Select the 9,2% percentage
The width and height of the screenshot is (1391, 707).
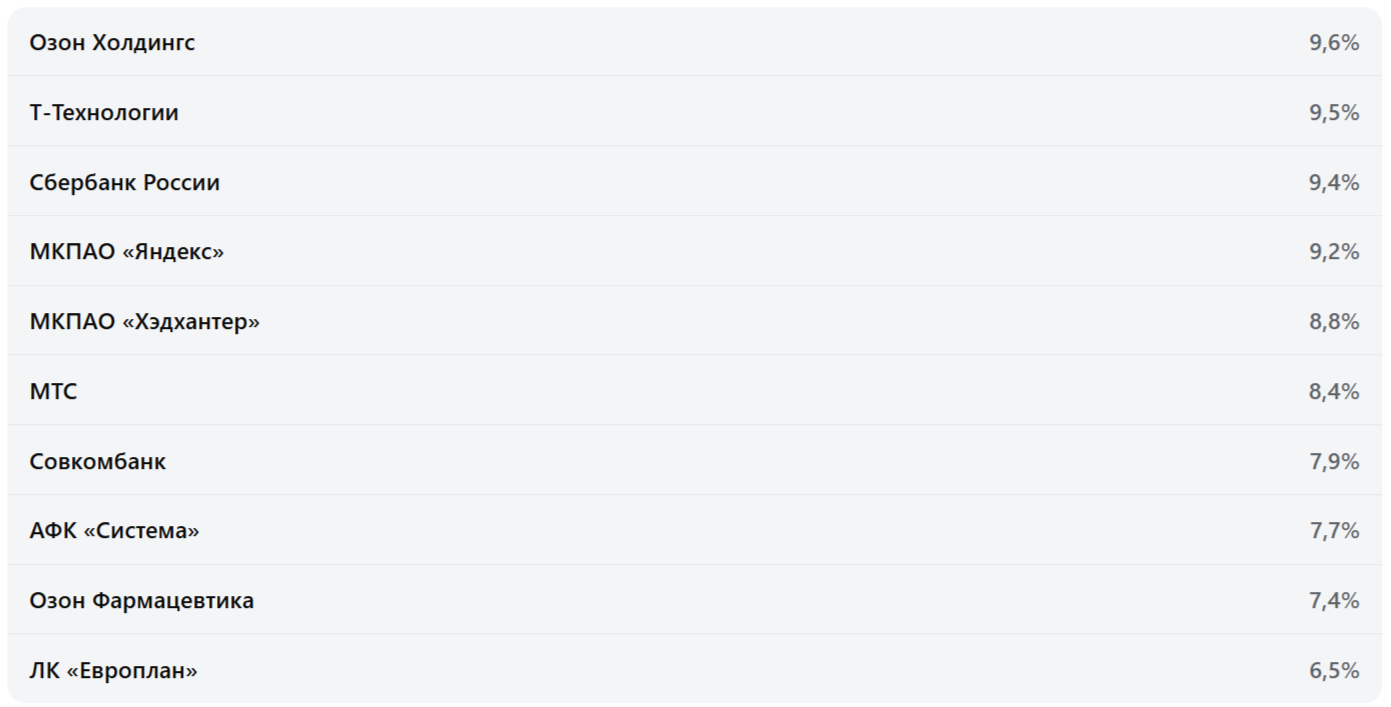[1334, 251]
